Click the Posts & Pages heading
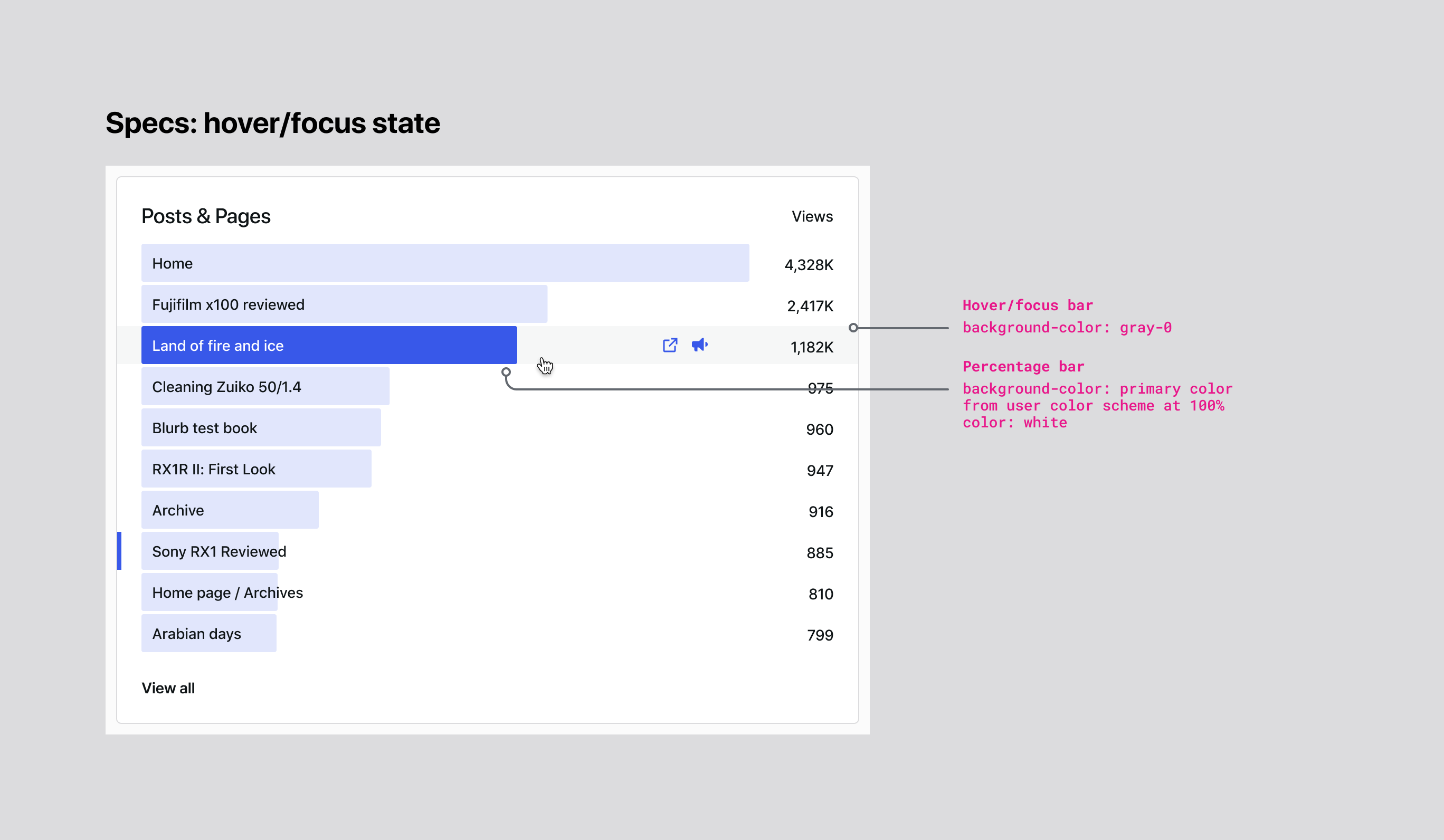 (x=206, y=216)
